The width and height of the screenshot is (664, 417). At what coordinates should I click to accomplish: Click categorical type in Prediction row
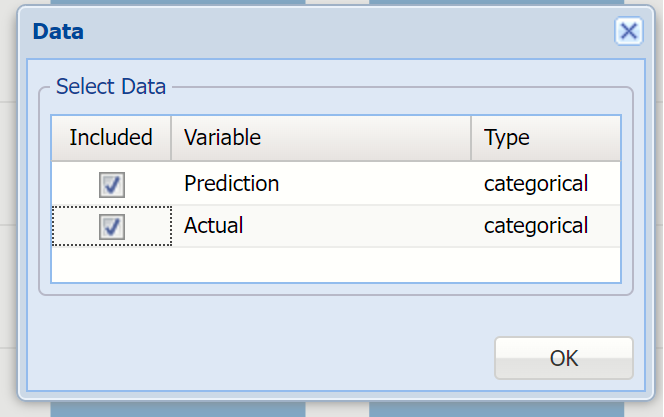coord(535,184)
